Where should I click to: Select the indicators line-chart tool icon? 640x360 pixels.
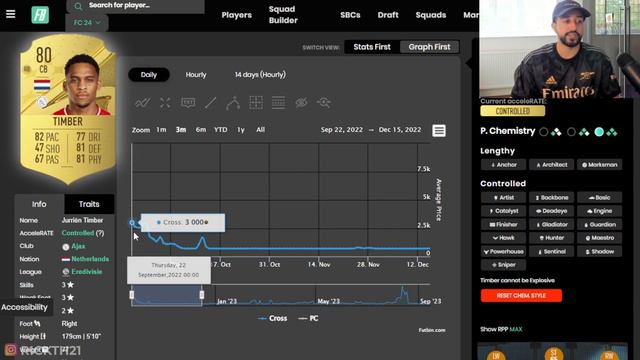(142, 103)
